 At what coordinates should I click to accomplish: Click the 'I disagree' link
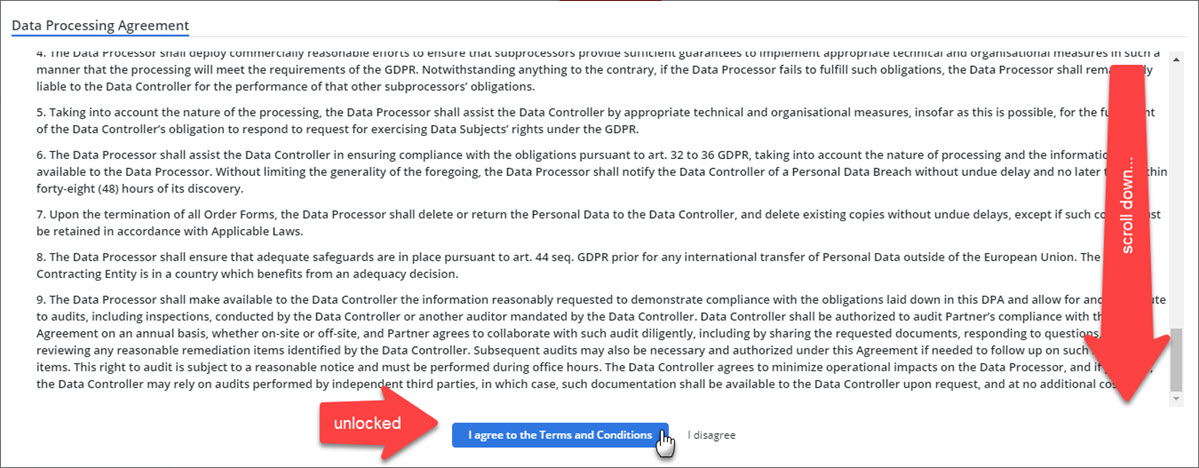pyautogui.click(x=711, y=435)
